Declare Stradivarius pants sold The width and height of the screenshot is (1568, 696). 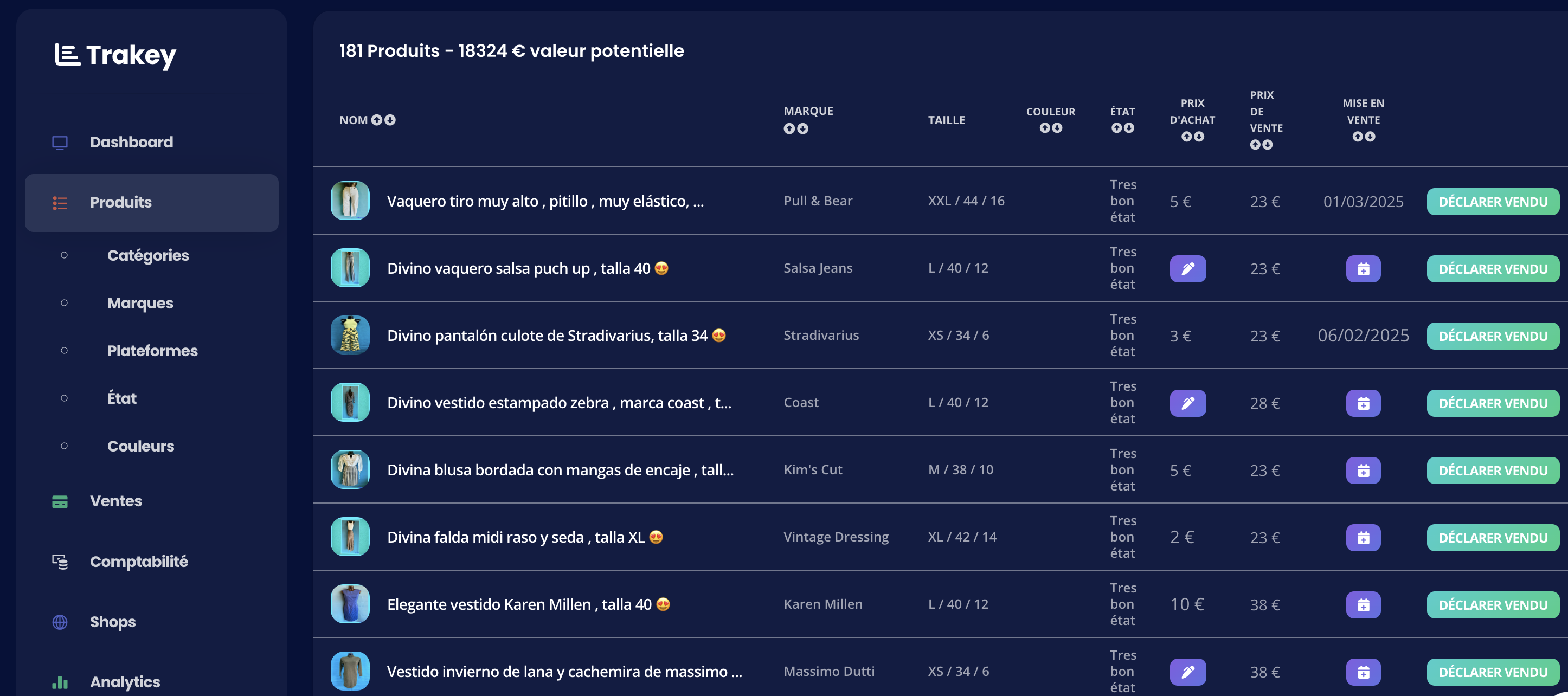1493,336
